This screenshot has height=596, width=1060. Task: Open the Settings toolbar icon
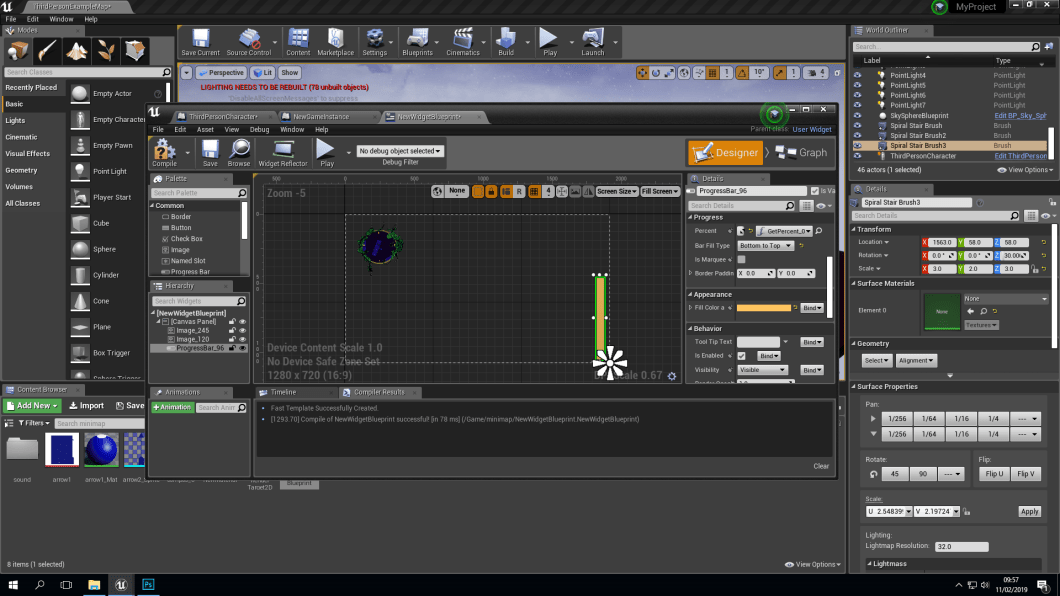(375, 42)
